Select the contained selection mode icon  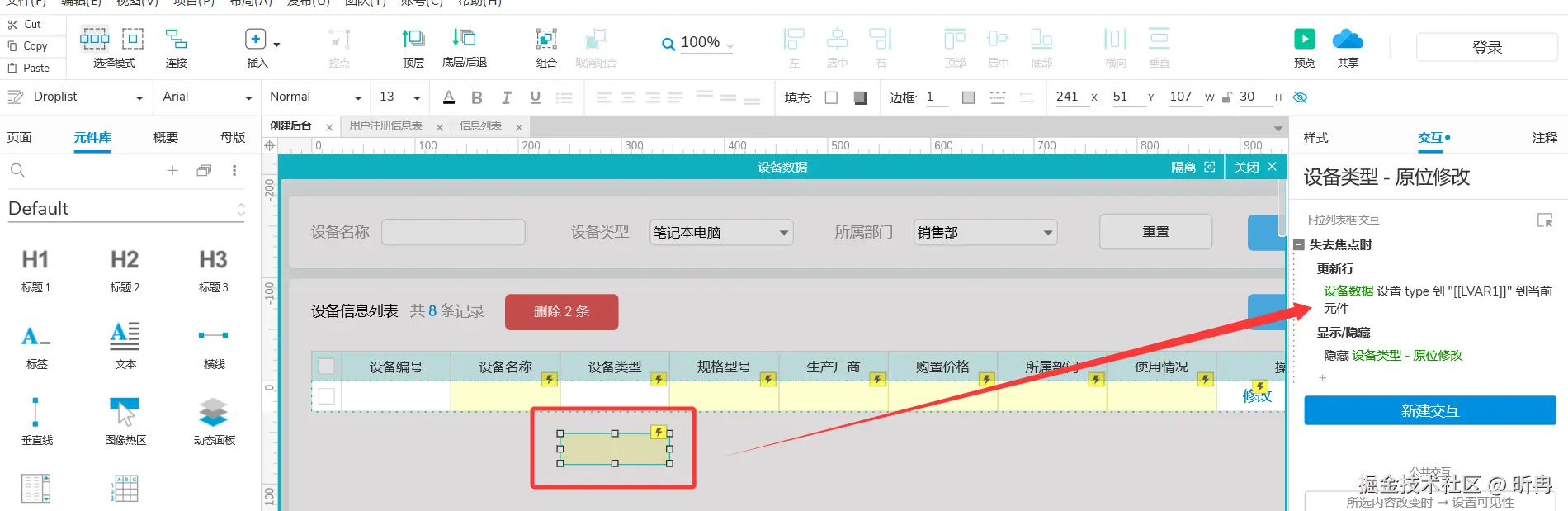[132, 39]
